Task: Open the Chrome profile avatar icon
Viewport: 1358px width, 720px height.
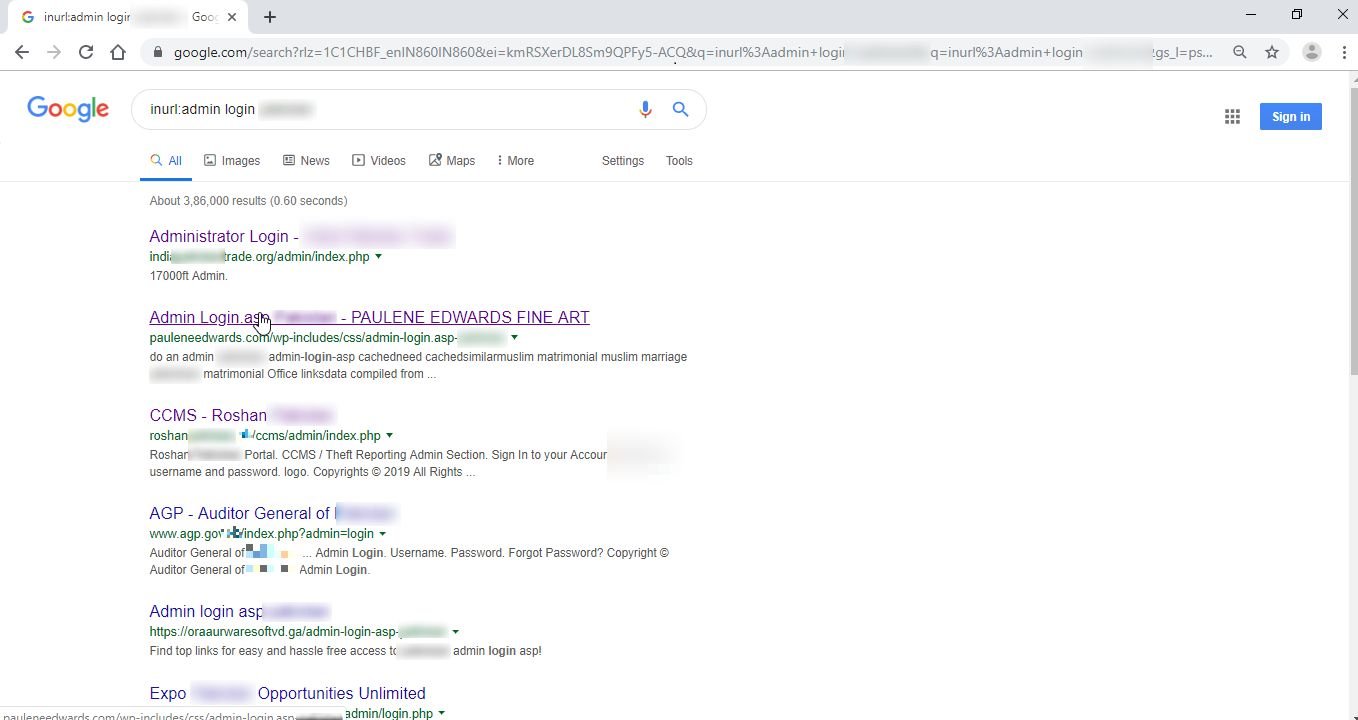Action: click(x=1312, y=52)
